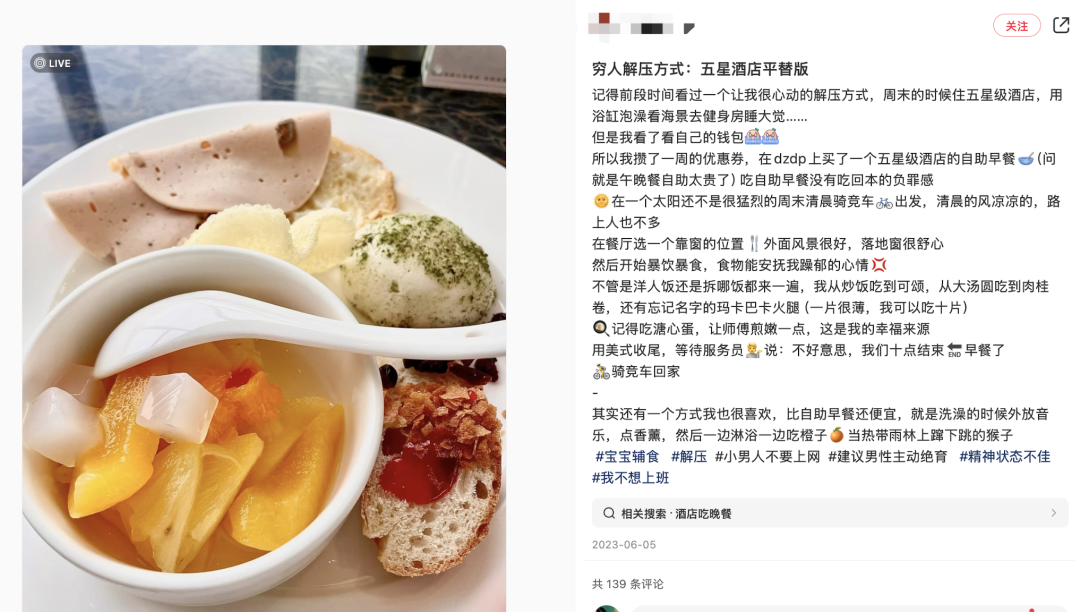Open the #宝宝辅食 hashtag
This screenshot has height=612, width=1080.
tap(627, 456)
